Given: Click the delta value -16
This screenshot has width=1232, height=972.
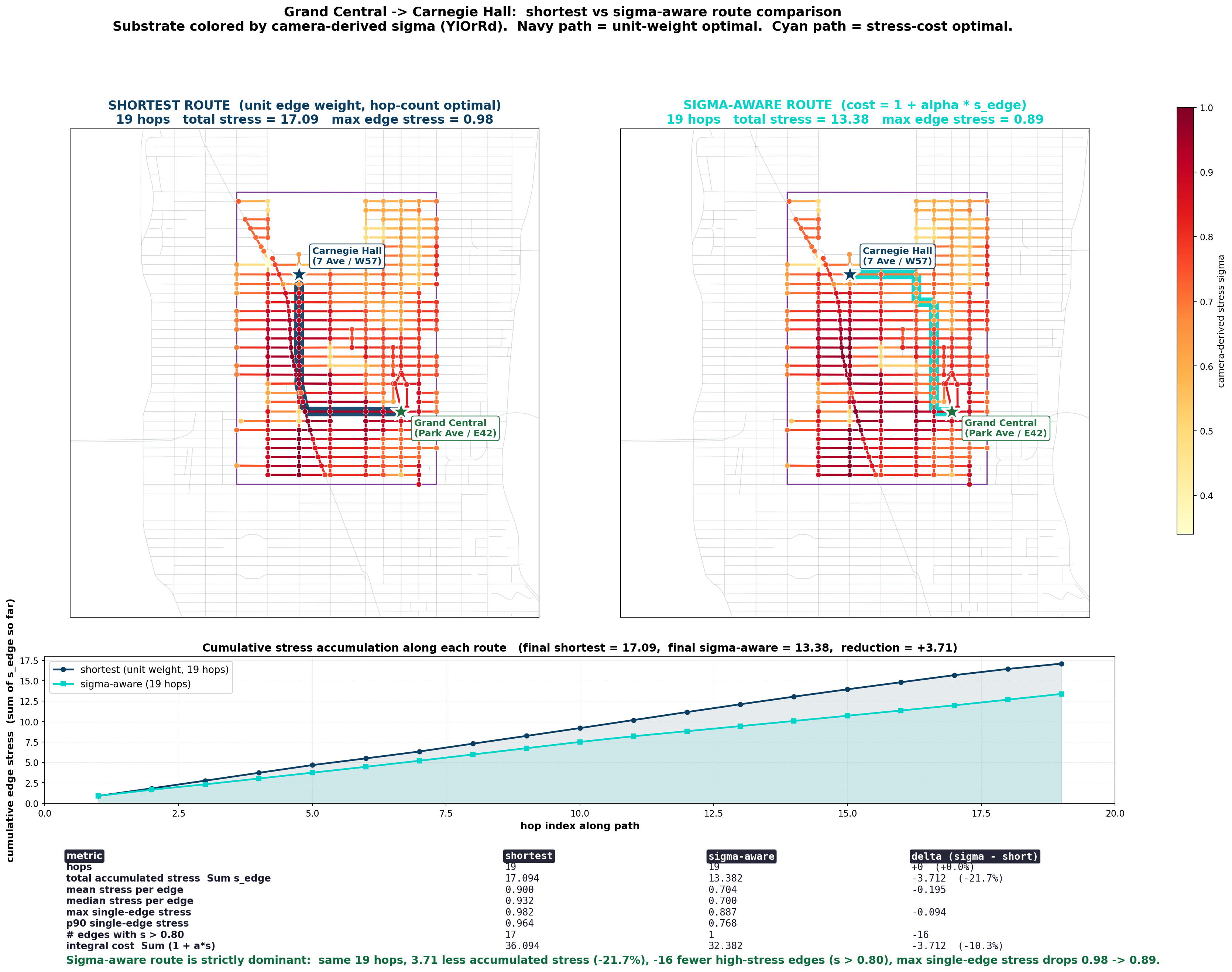Looking at the screenshot, I should [920, 934].
